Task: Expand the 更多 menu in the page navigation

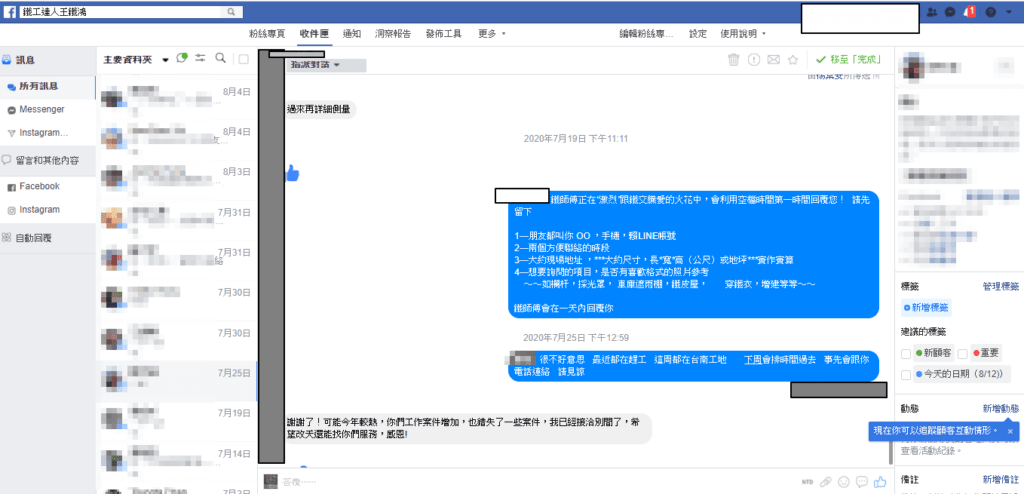Action: [x=491, y=33]
